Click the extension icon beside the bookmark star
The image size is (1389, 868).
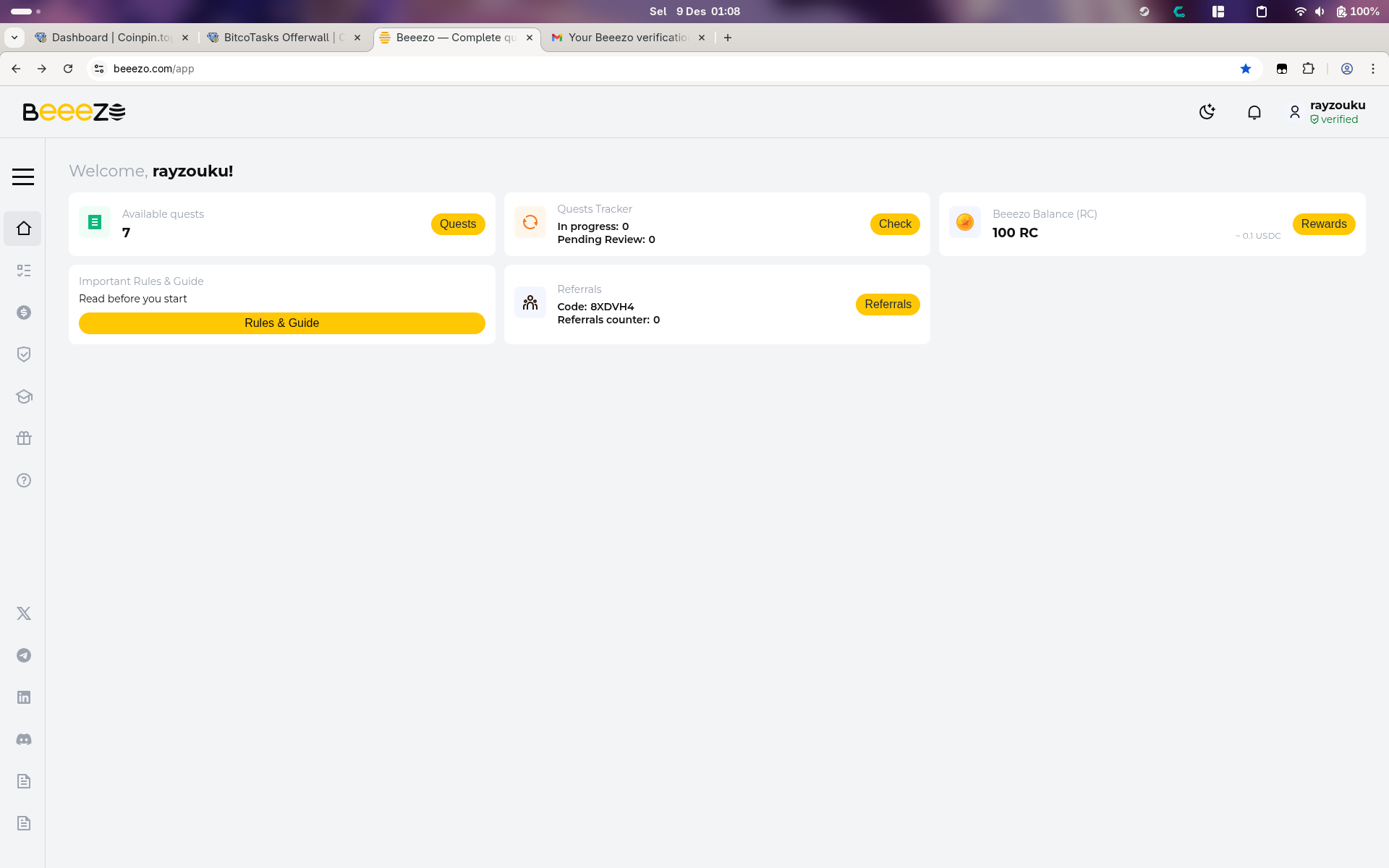coord(1282,69)
